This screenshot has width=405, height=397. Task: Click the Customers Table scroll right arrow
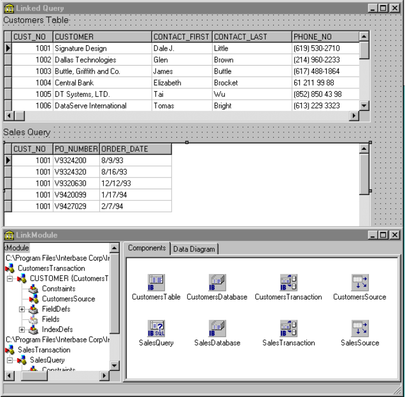tap(355, 116)
